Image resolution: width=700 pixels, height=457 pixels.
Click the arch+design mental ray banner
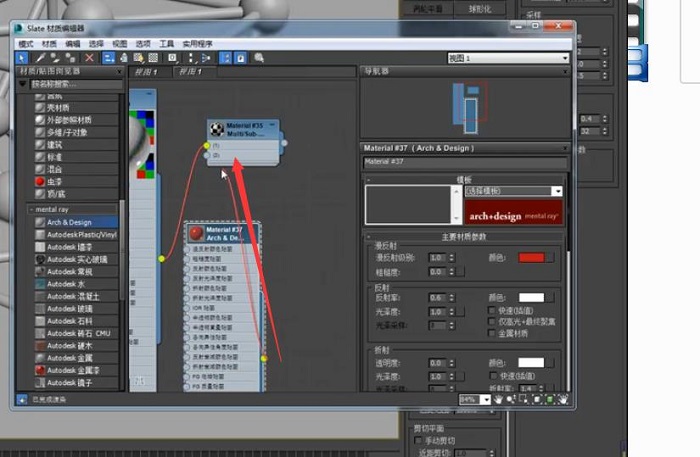click(513, 212)
